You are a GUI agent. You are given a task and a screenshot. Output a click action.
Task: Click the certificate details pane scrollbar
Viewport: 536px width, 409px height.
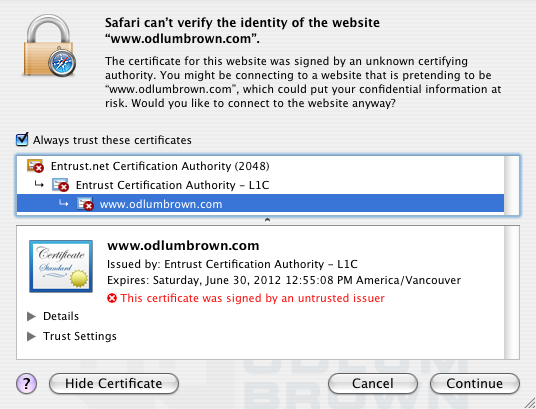pyautogui.click(x=512, y=292)
